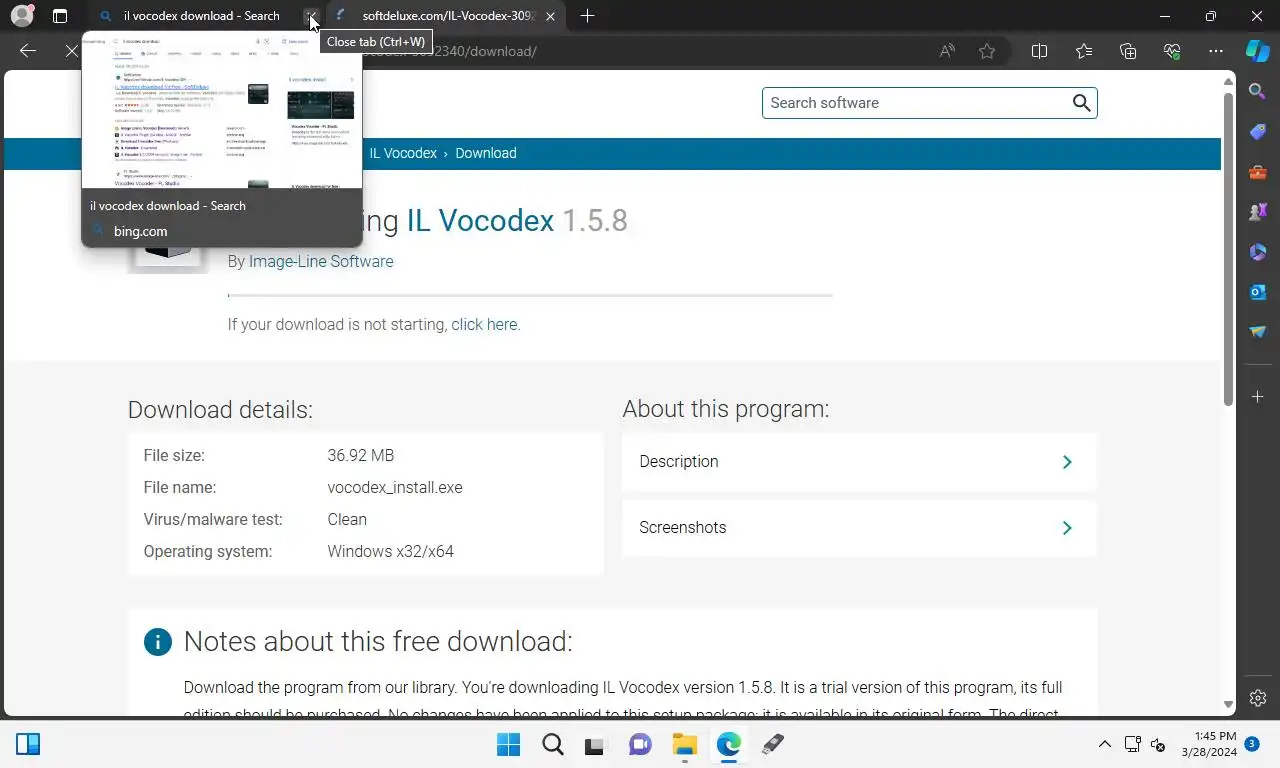Open sidebar Drop paper plane icon
The width and height of the screenshot is (1280, 768).
pos(1258,332)
